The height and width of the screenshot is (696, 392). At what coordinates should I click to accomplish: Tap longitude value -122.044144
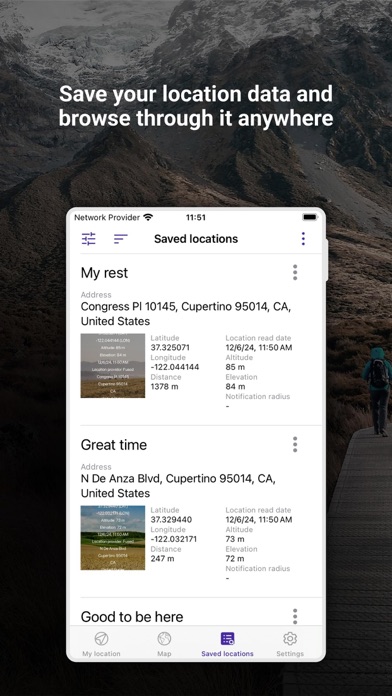(174, 367)
